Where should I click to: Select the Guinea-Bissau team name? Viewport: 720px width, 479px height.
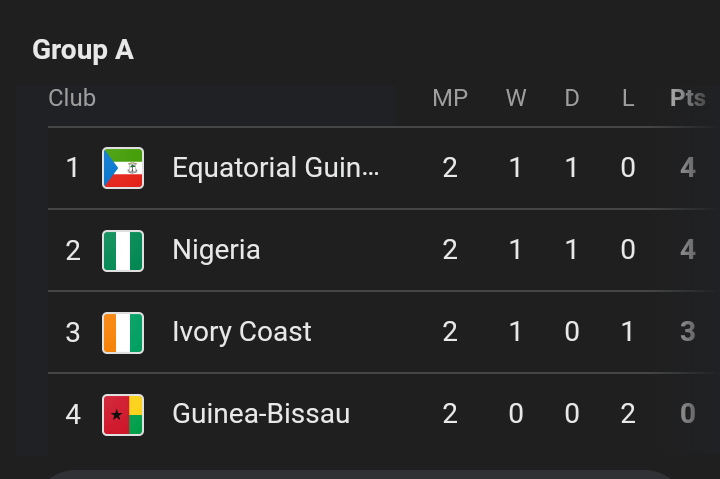pos(261,414)
